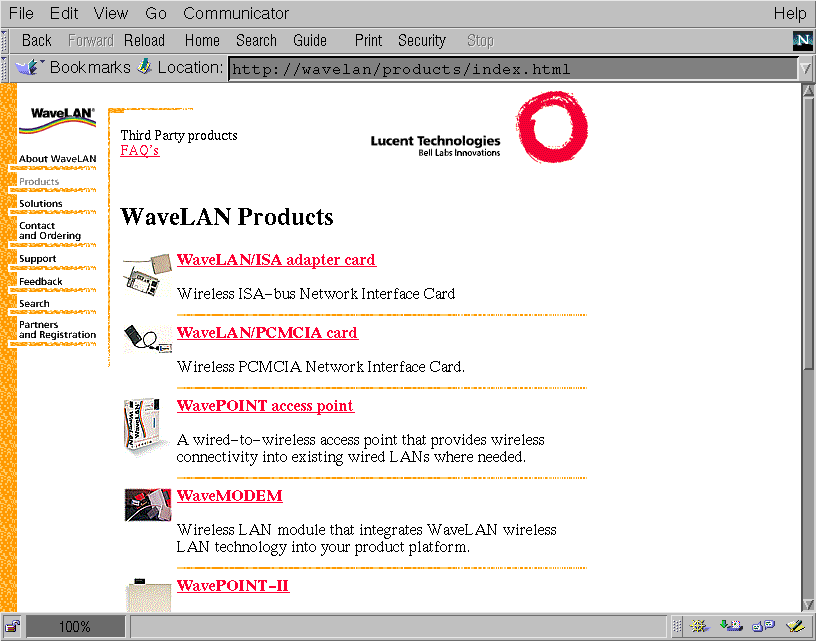Click the Netscape N logo icon
Screen dimensions: 816x641
click(x=802, y=41)
